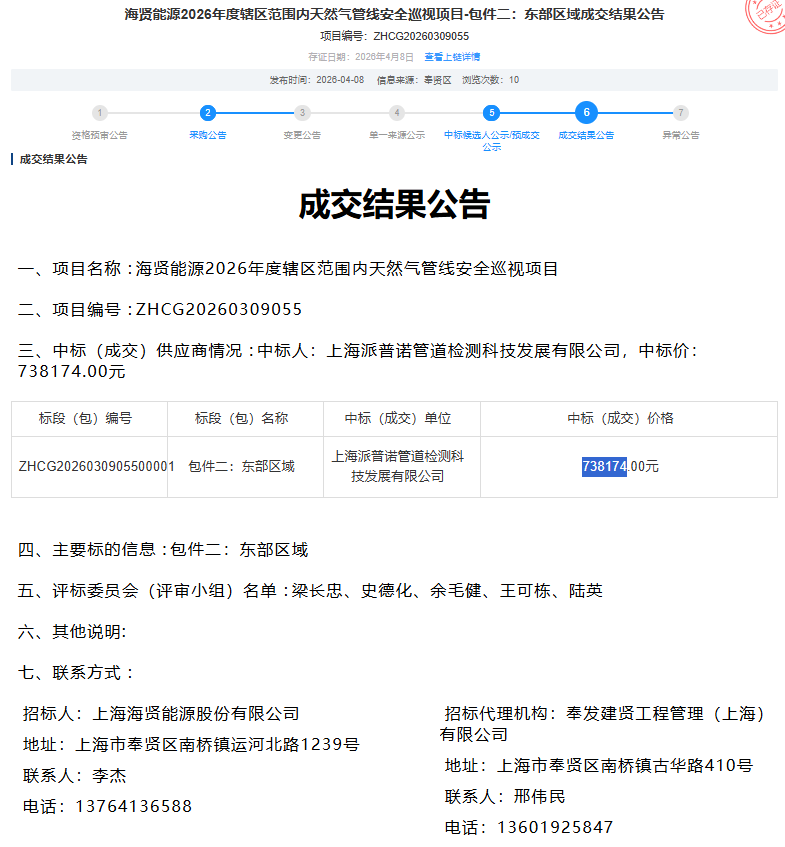Viewport: 785px width, 847px height.
Task: Click the 中标（成交）价格 column header
Action: 620,418
